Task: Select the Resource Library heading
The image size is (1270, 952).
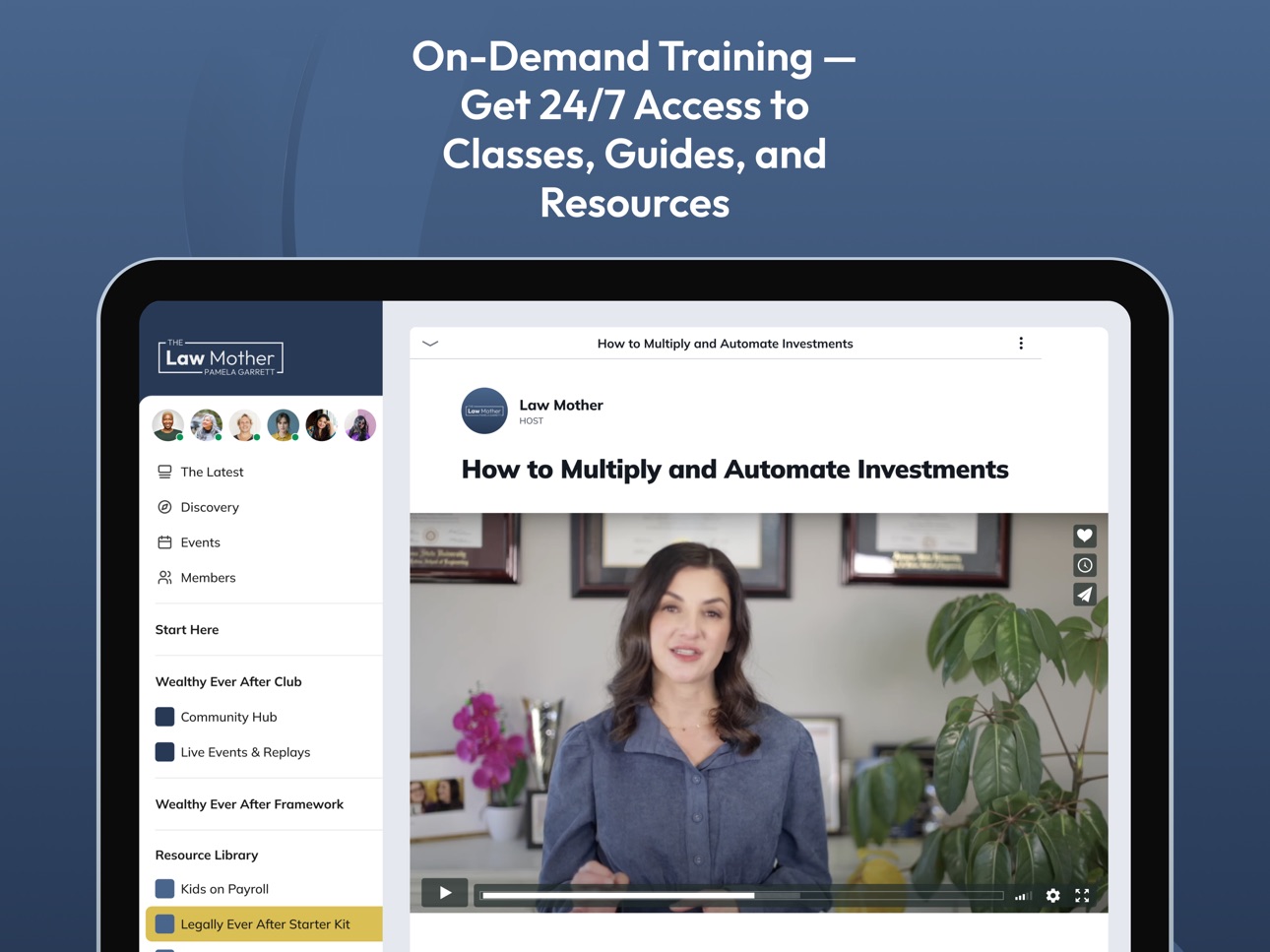Action: coord(207,855)
